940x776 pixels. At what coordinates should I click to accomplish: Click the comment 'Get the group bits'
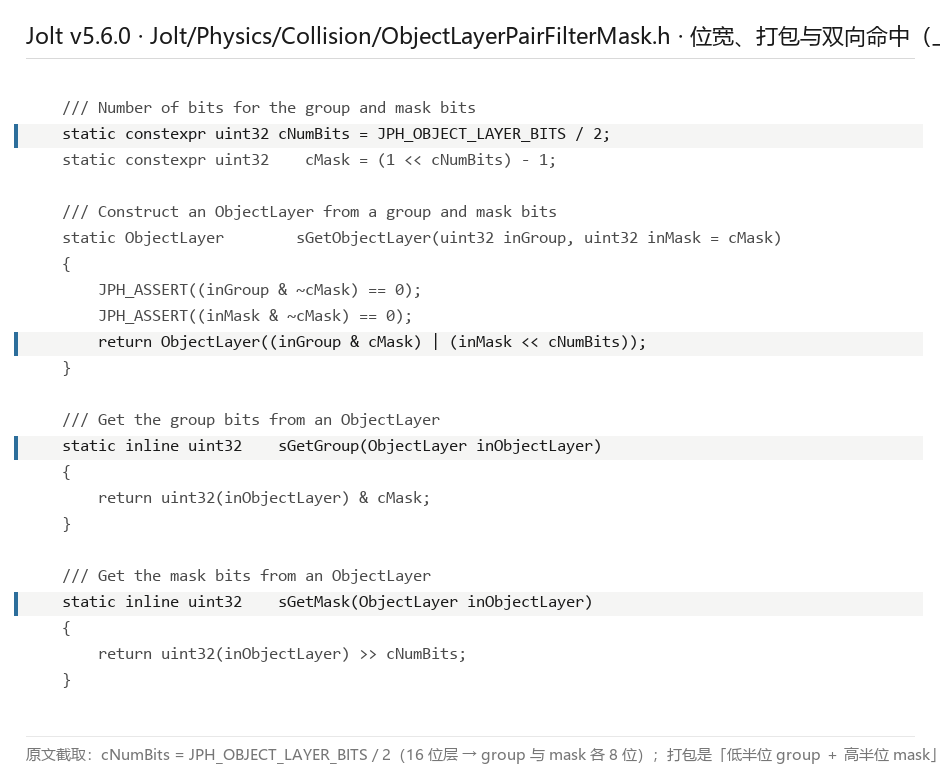tap(251, 420)
